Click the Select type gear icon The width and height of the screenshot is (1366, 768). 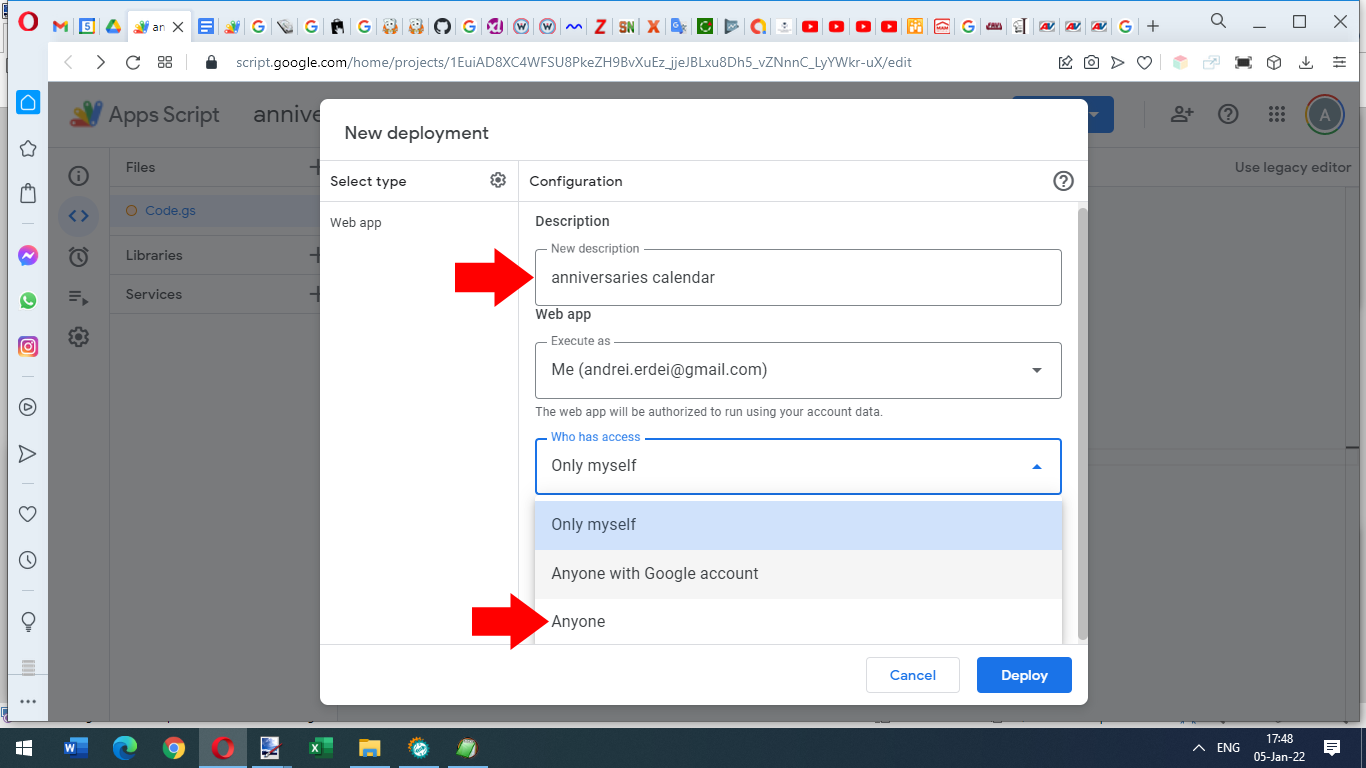[x=498, y=180]
